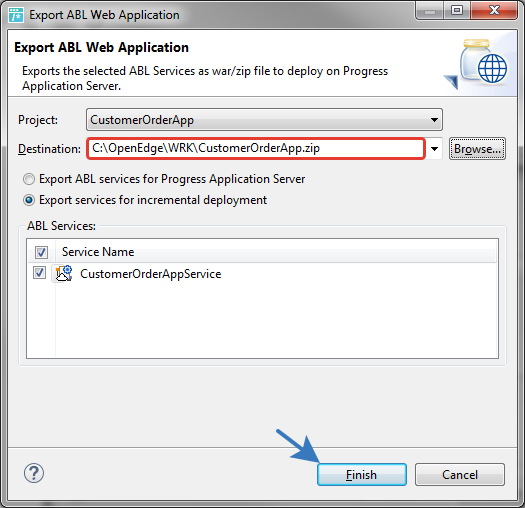
Task: Click the Browse button
Action: pyautogui.click(x=477, y=149)
